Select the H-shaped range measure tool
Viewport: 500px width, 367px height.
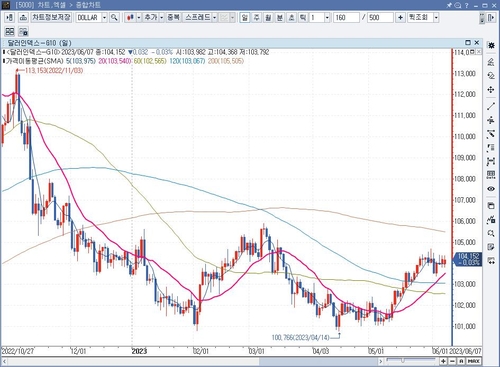pyautogui.click(x=491, y=162)
